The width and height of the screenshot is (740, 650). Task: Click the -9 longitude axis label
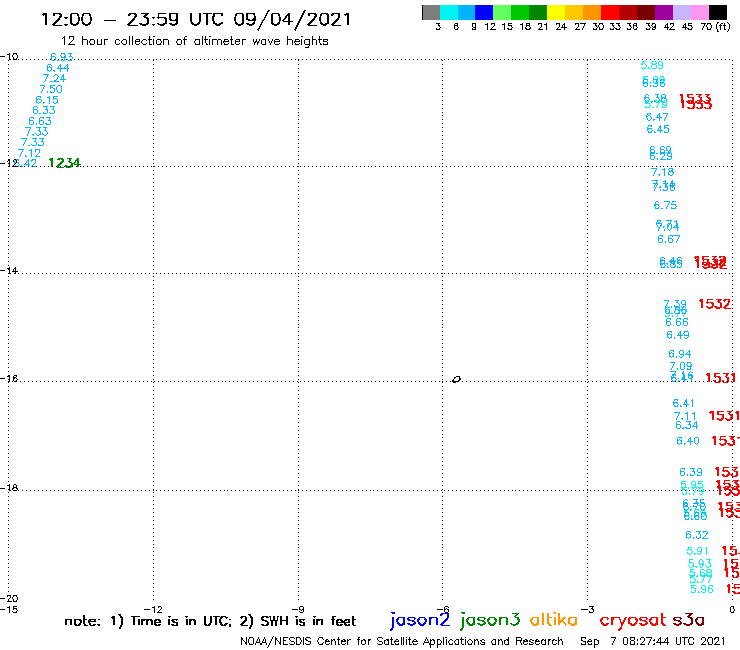point(298,609)
